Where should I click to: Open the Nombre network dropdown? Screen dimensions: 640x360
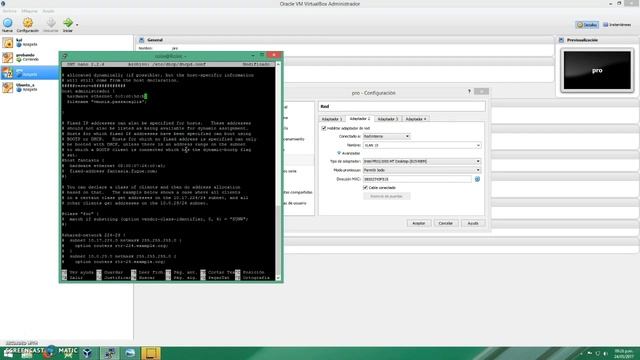422,145
